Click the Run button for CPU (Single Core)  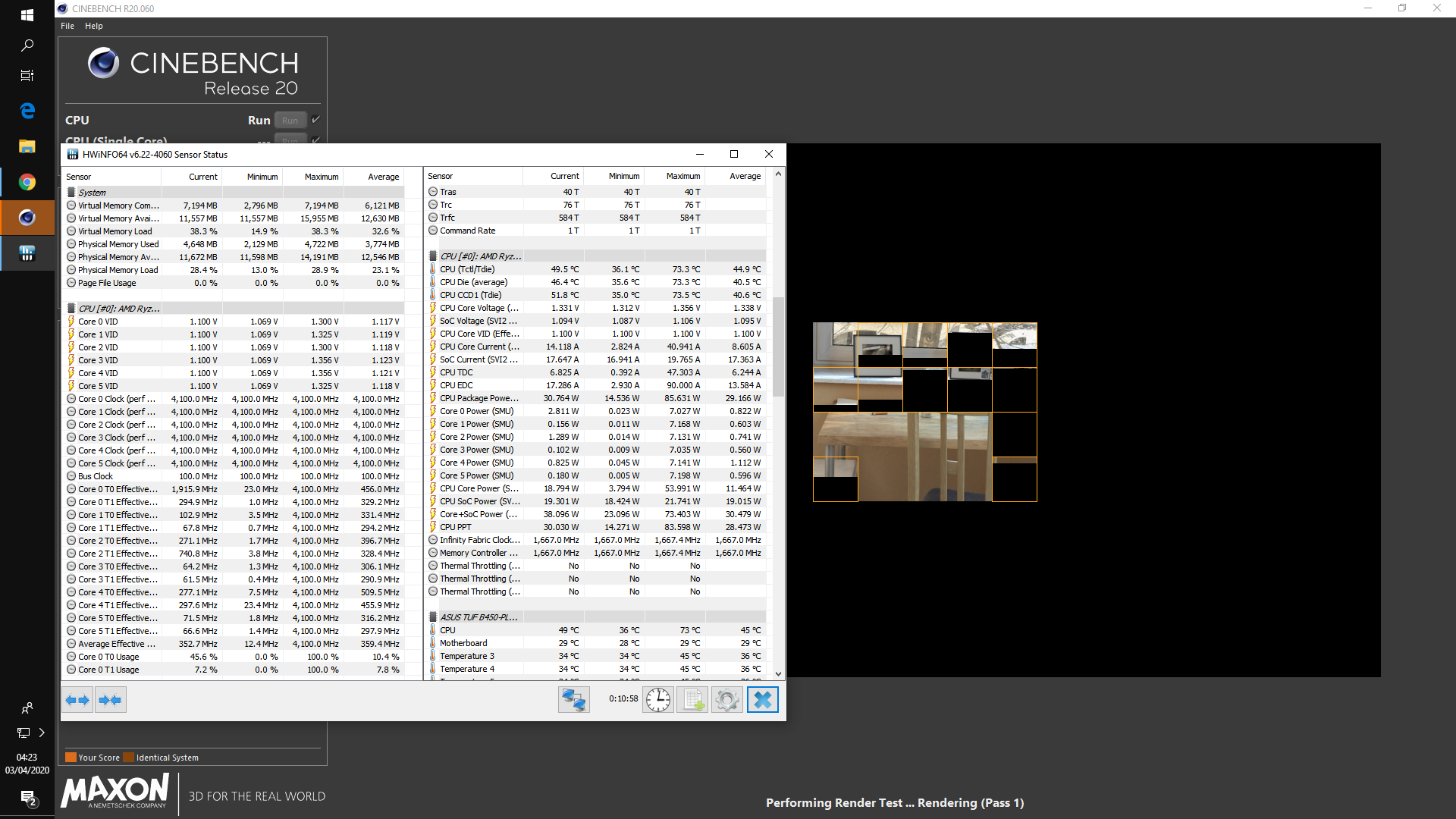tap(290, 140)
